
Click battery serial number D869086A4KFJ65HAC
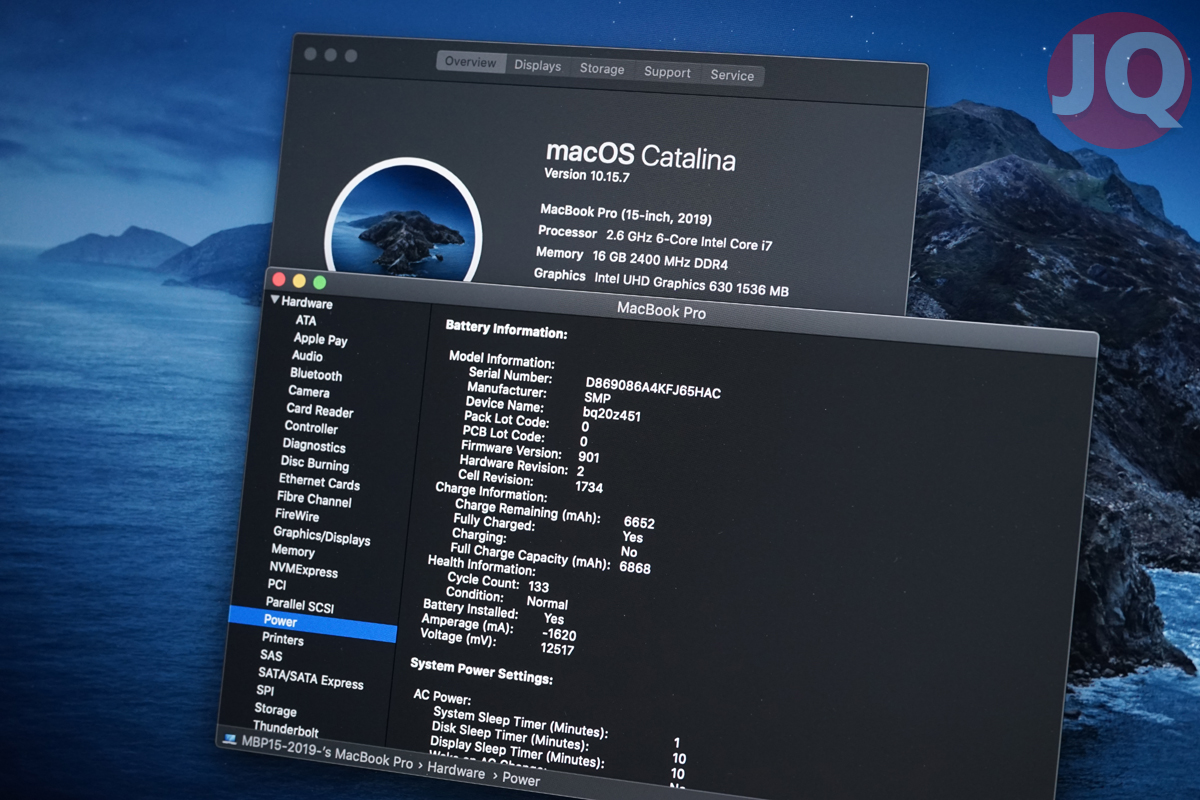653,388
